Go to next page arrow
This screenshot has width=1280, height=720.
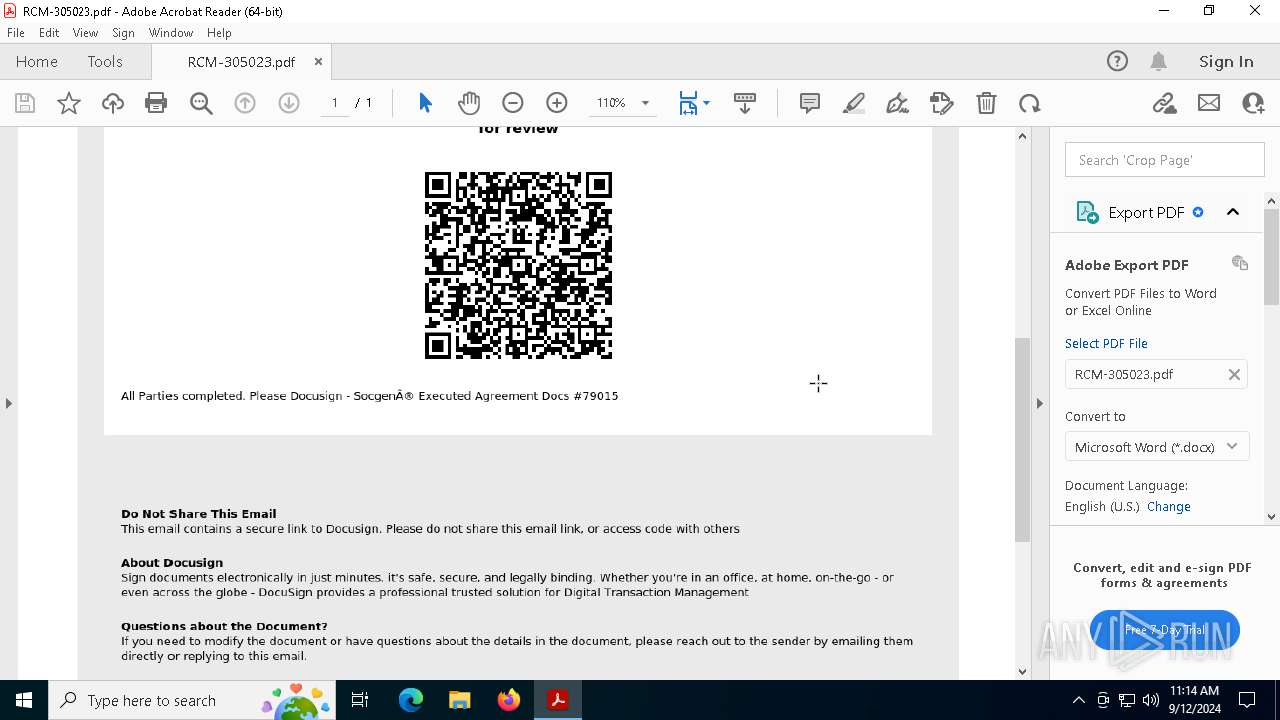click(x=289, y=103)
